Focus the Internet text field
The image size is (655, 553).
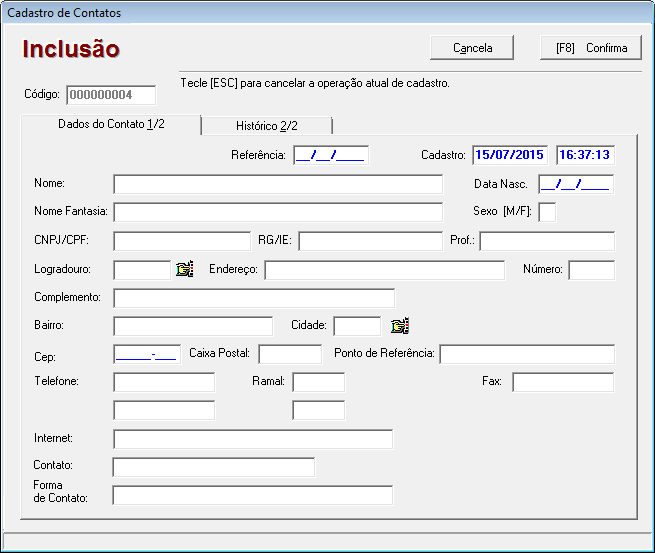[253, 439]
